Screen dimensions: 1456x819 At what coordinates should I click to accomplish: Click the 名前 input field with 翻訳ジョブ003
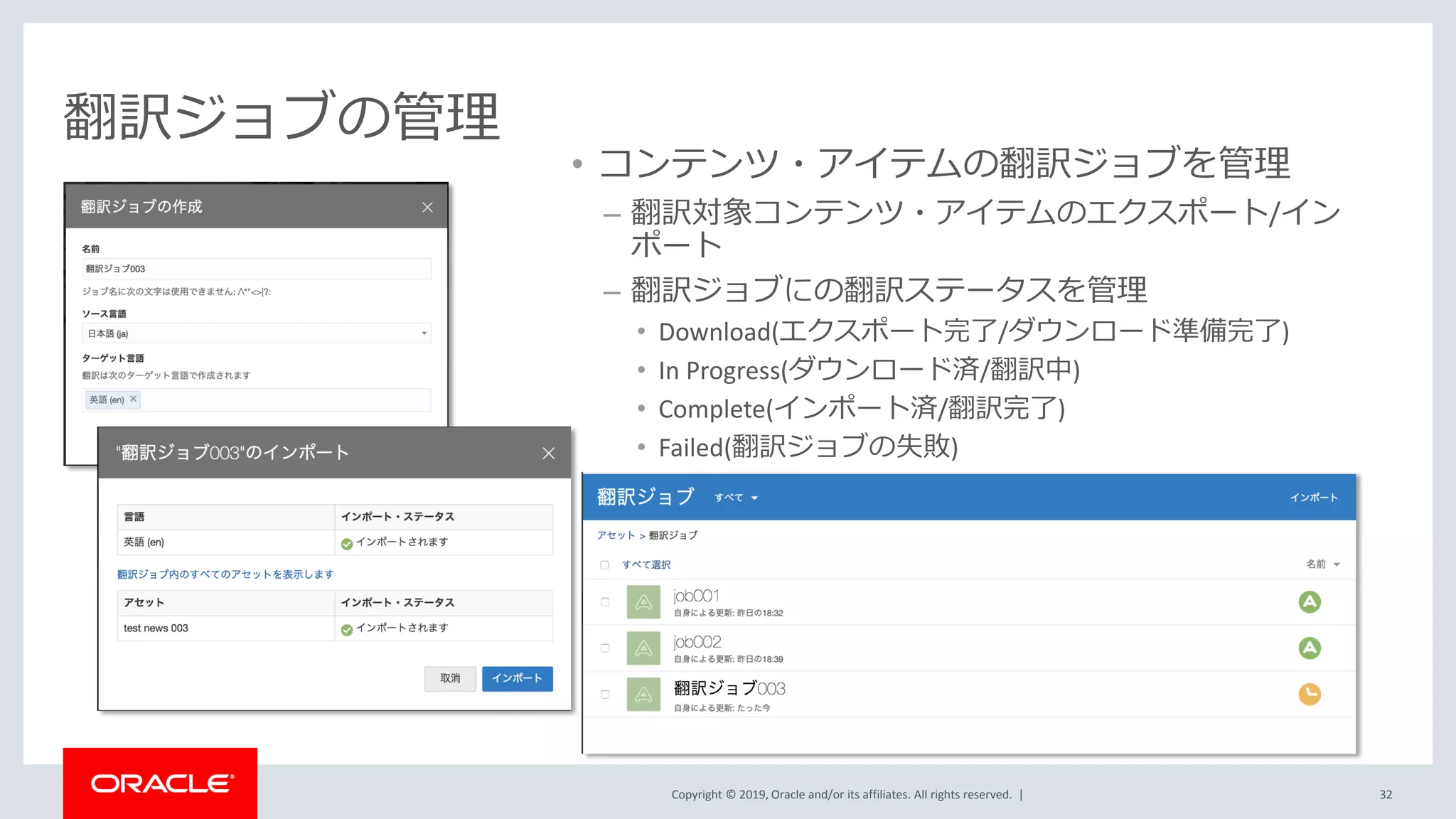click(257, 269)
